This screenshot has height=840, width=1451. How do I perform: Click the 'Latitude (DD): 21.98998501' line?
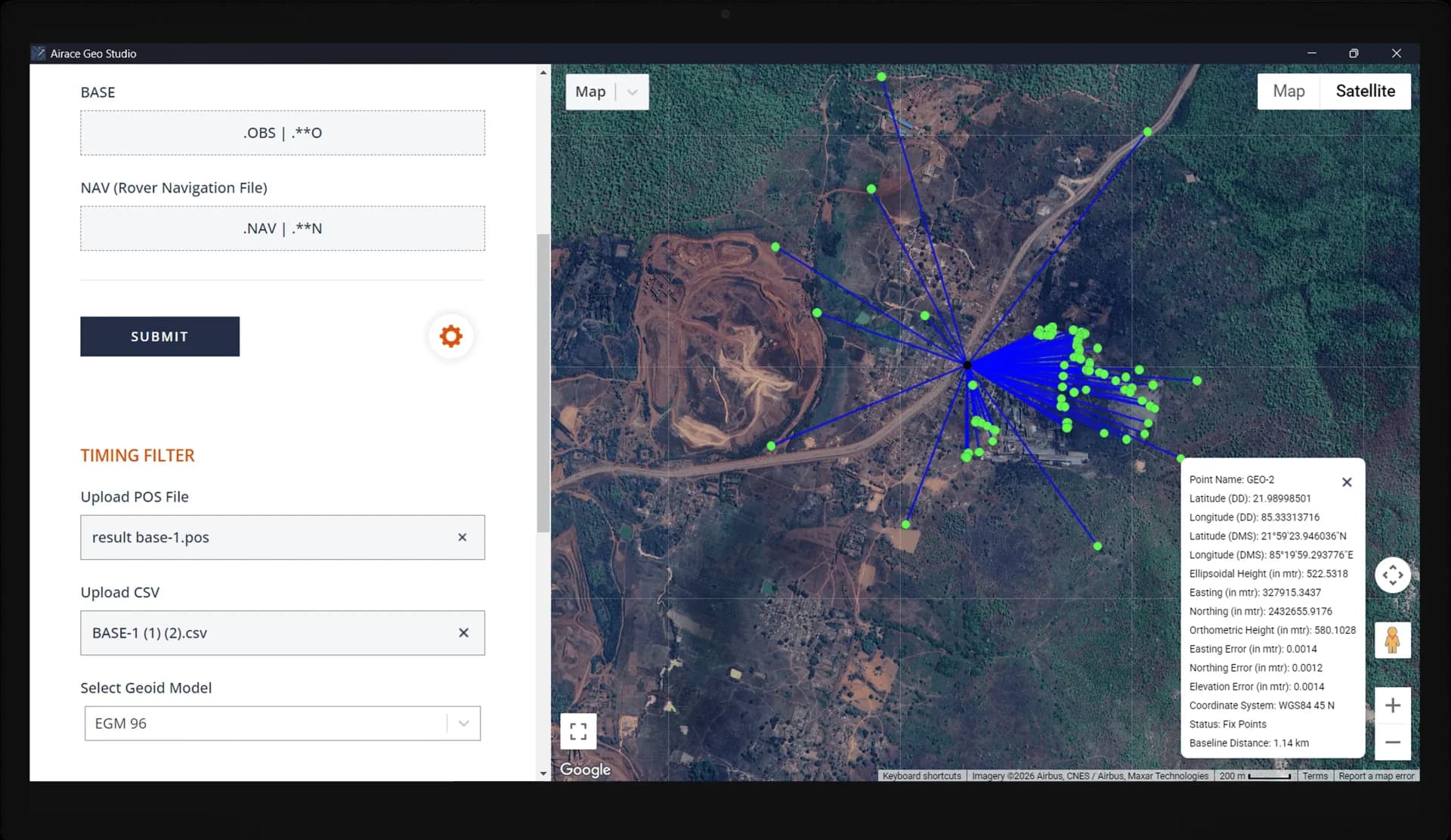pyautogui.click(x=1250, y=499)
